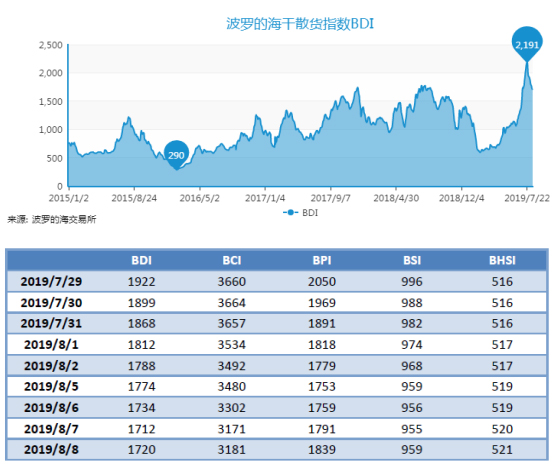Select BPI value 1839

tap(322, 449)
